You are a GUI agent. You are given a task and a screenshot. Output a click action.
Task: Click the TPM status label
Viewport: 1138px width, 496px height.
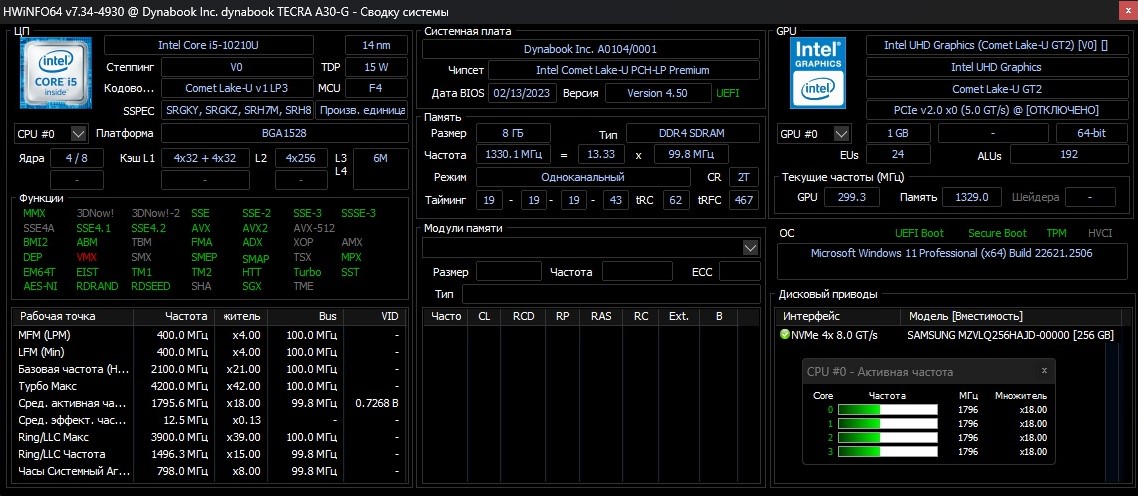coord(1056,233)
